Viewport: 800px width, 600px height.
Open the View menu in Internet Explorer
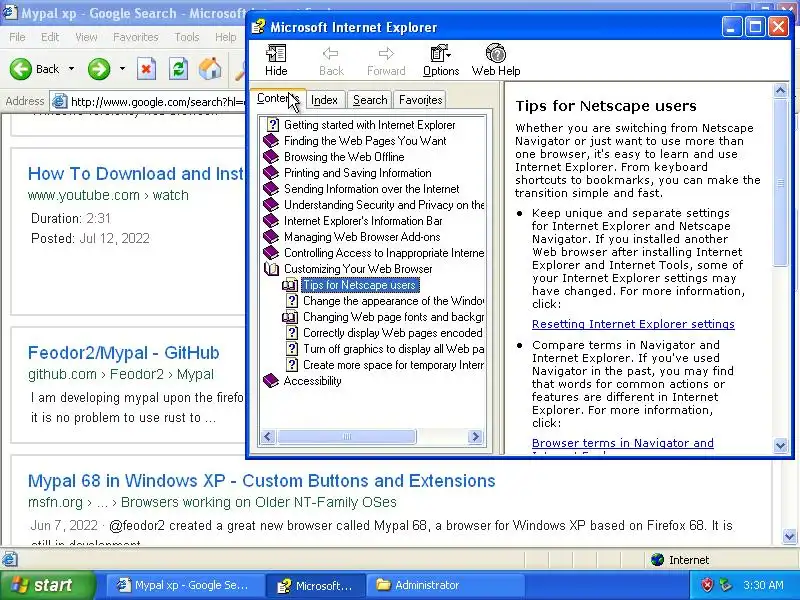[x=86, y=37]
